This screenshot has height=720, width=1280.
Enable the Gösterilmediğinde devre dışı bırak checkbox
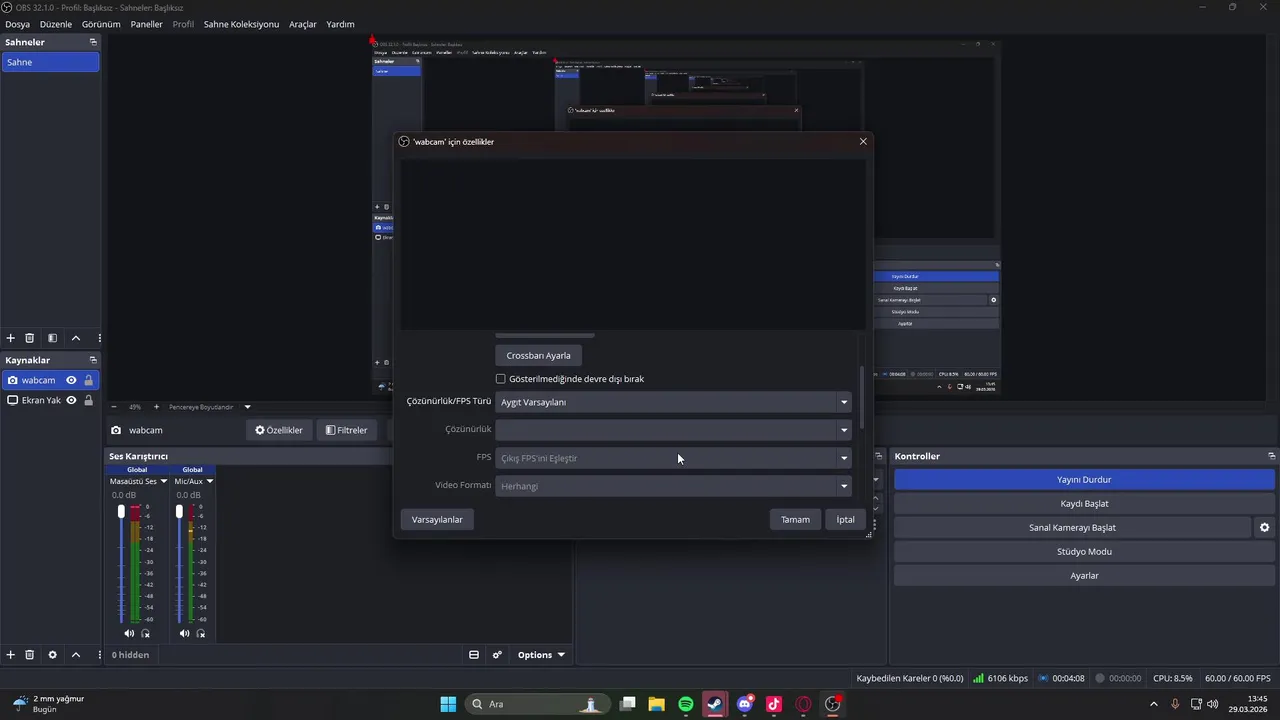(x=501, y=379)
